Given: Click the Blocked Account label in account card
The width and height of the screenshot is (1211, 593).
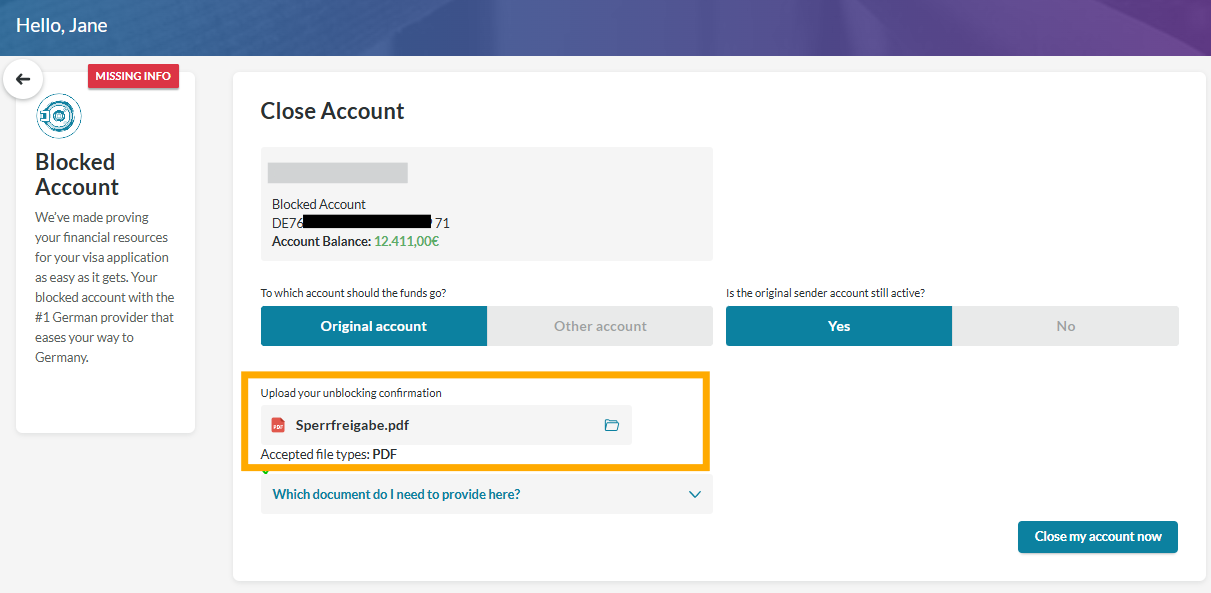Looking at the screenshot, I should click(x=319, y=204).
